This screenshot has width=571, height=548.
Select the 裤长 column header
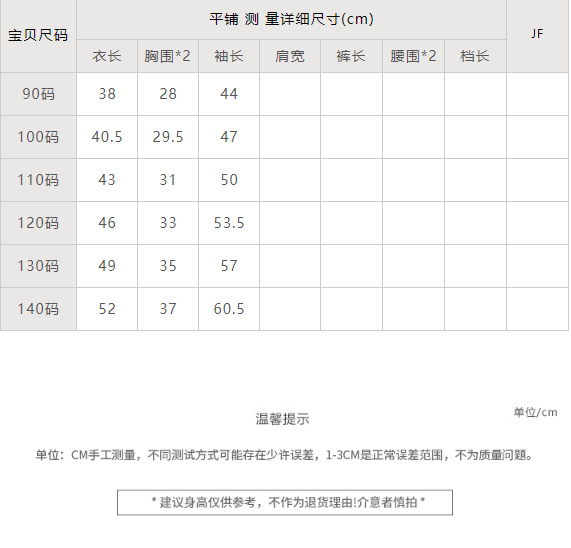[351, 56]
